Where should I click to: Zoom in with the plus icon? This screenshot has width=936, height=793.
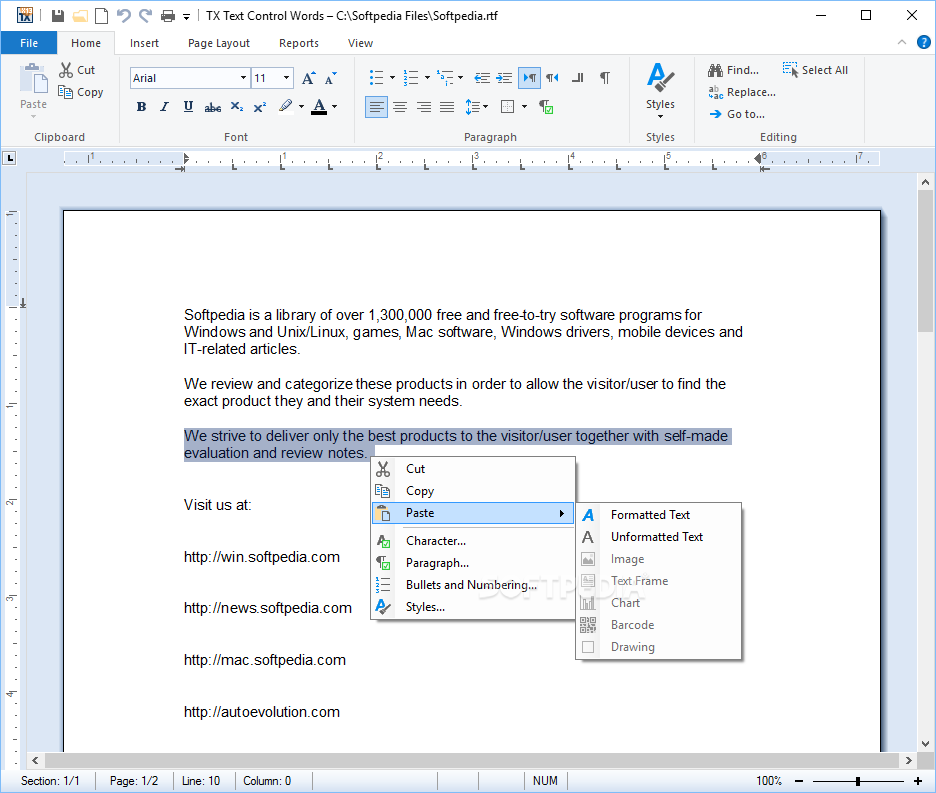(x=918, y=781)
